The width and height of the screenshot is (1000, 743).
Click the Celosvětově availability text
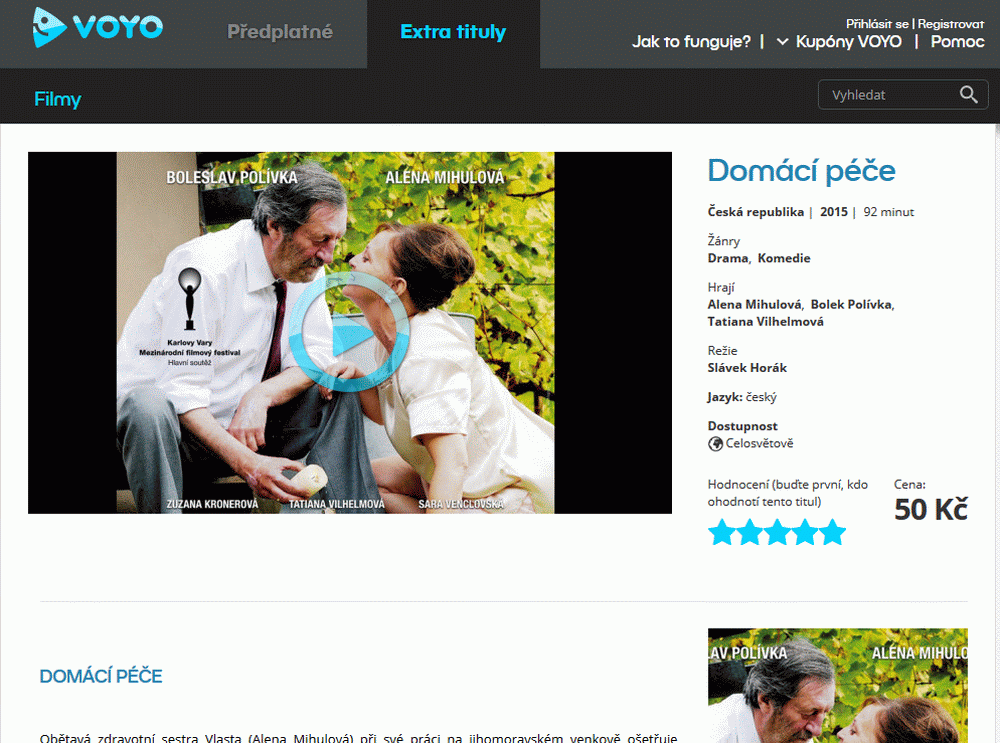[x=759, y=443]
